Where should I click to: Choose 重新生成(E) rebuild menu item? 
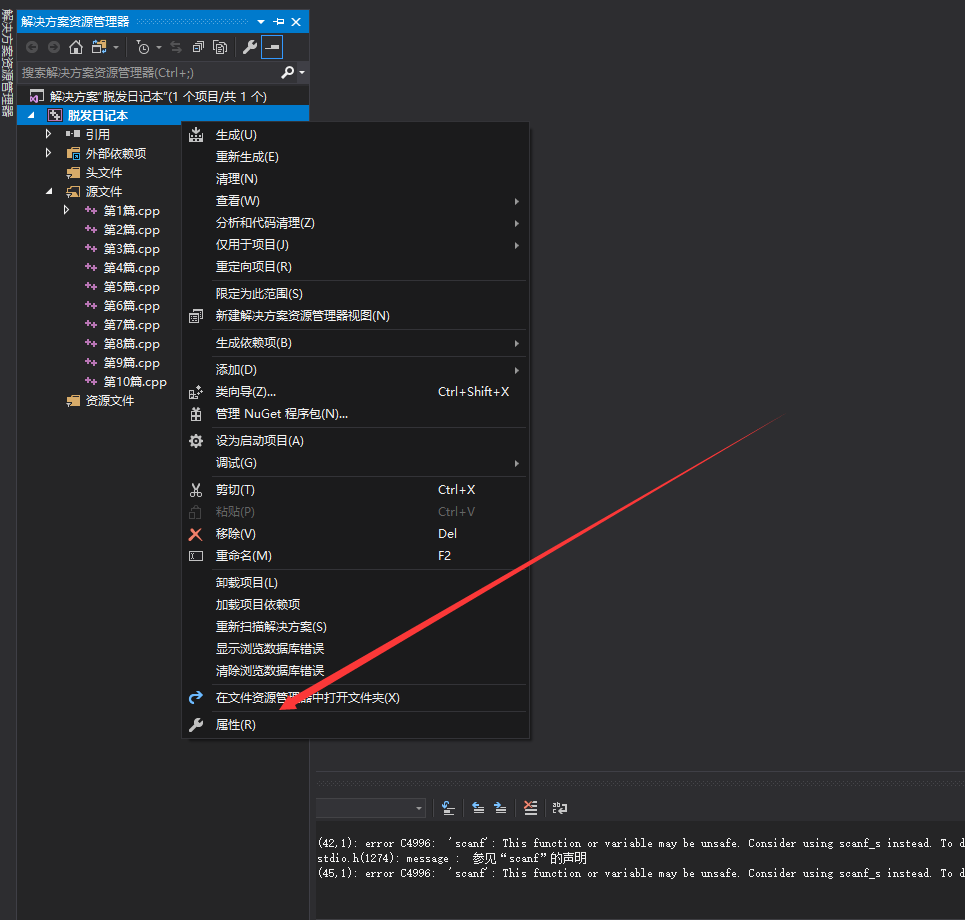point(355,157)
